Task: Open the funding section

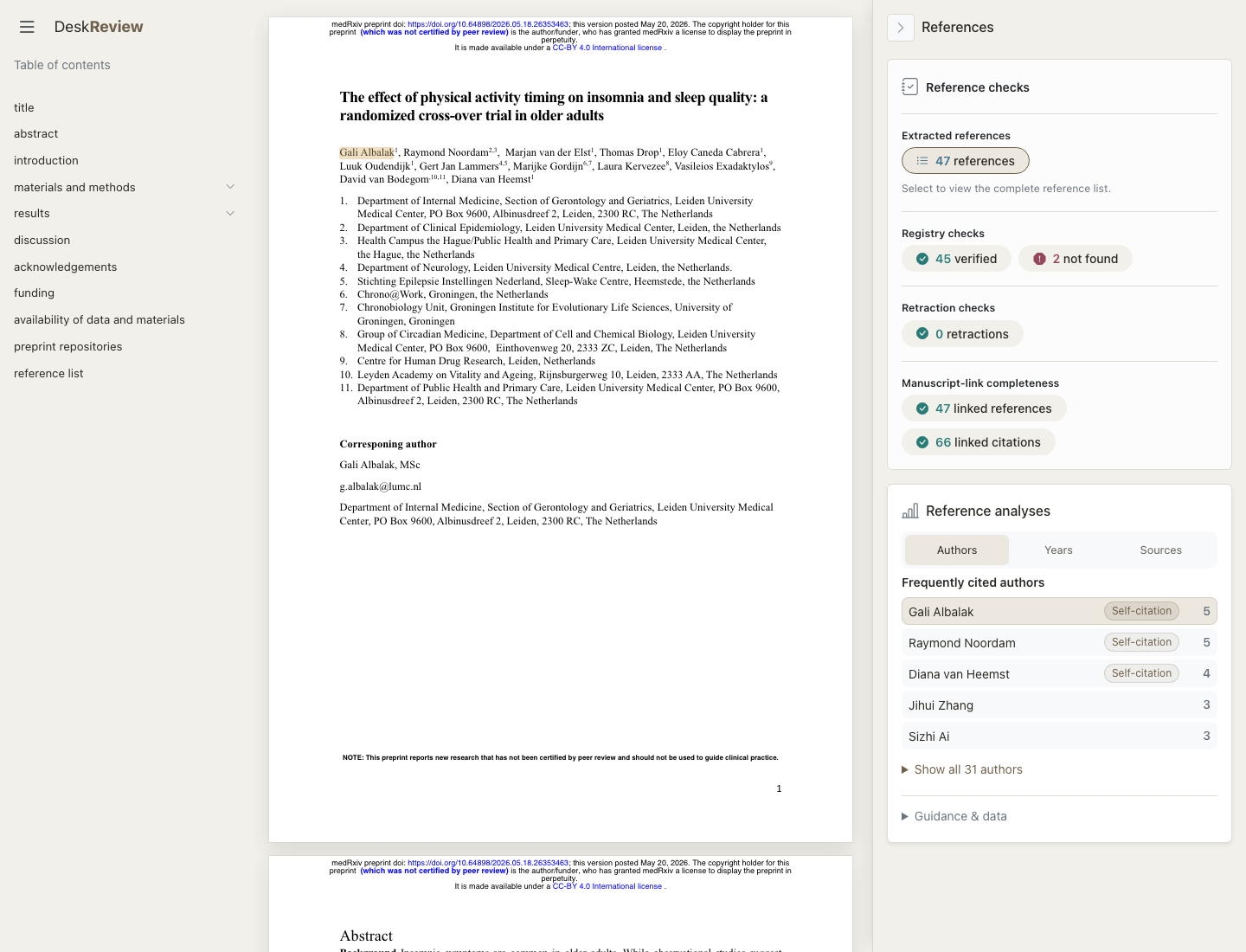Action: [34, 293]
